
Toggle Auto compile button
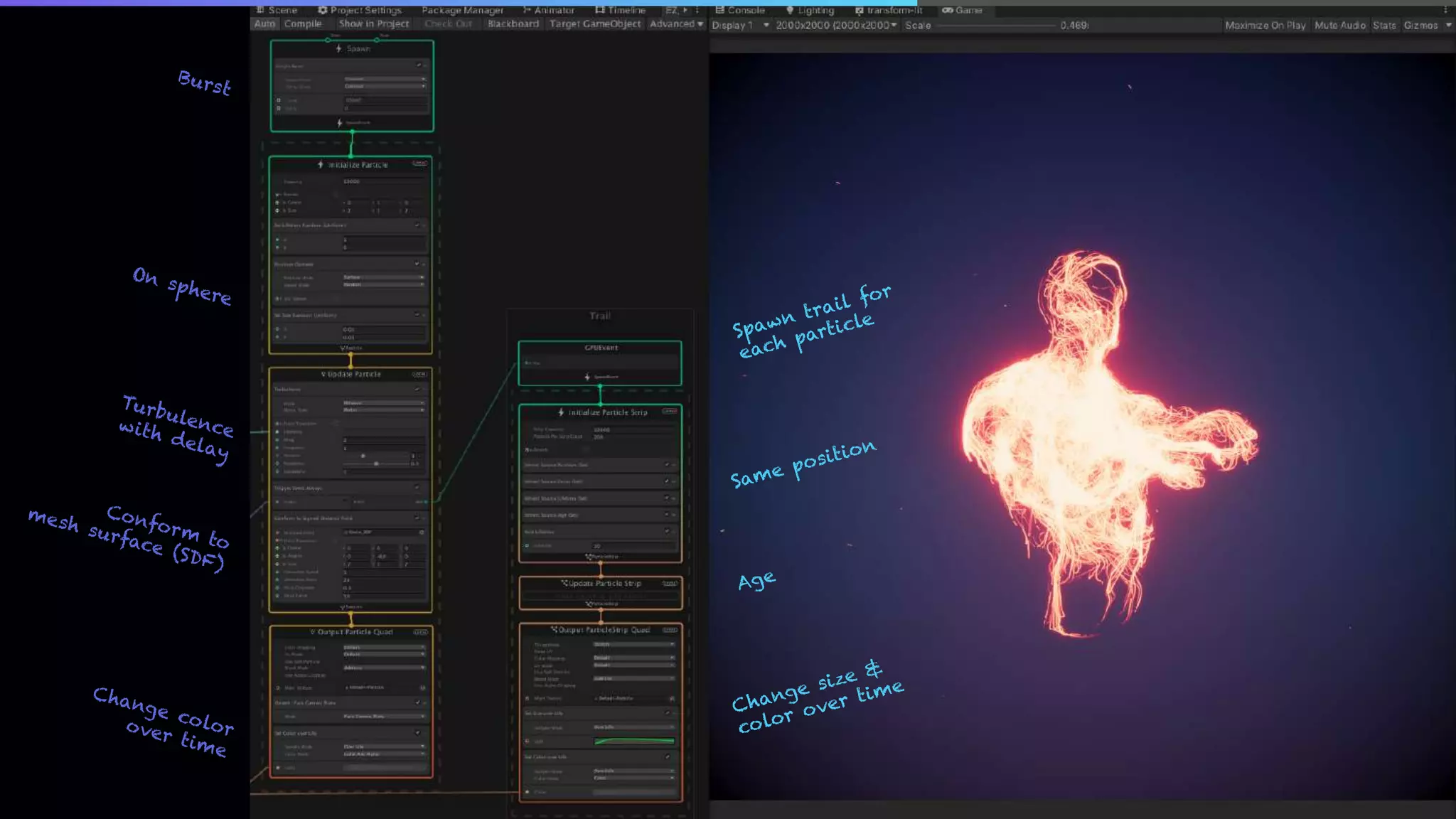pos(264,23)
